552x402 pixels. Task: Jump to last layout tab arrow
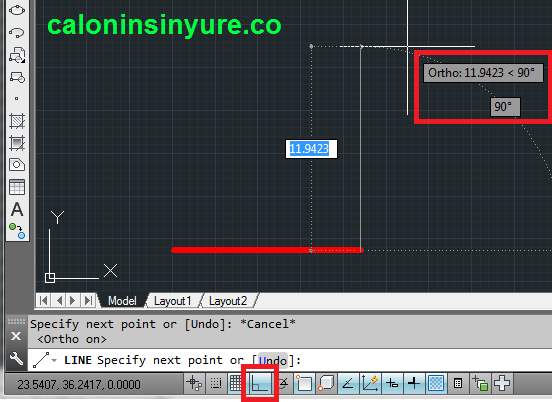[88, 301]
